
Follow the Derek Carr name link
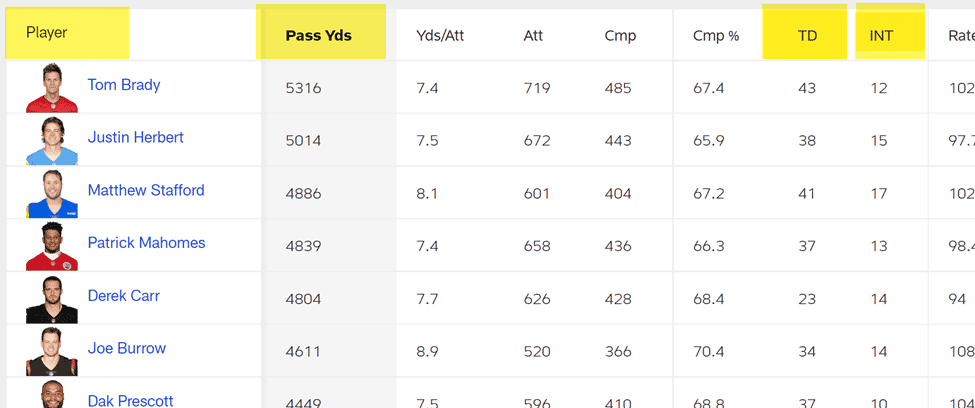click(x=124, y=295)
